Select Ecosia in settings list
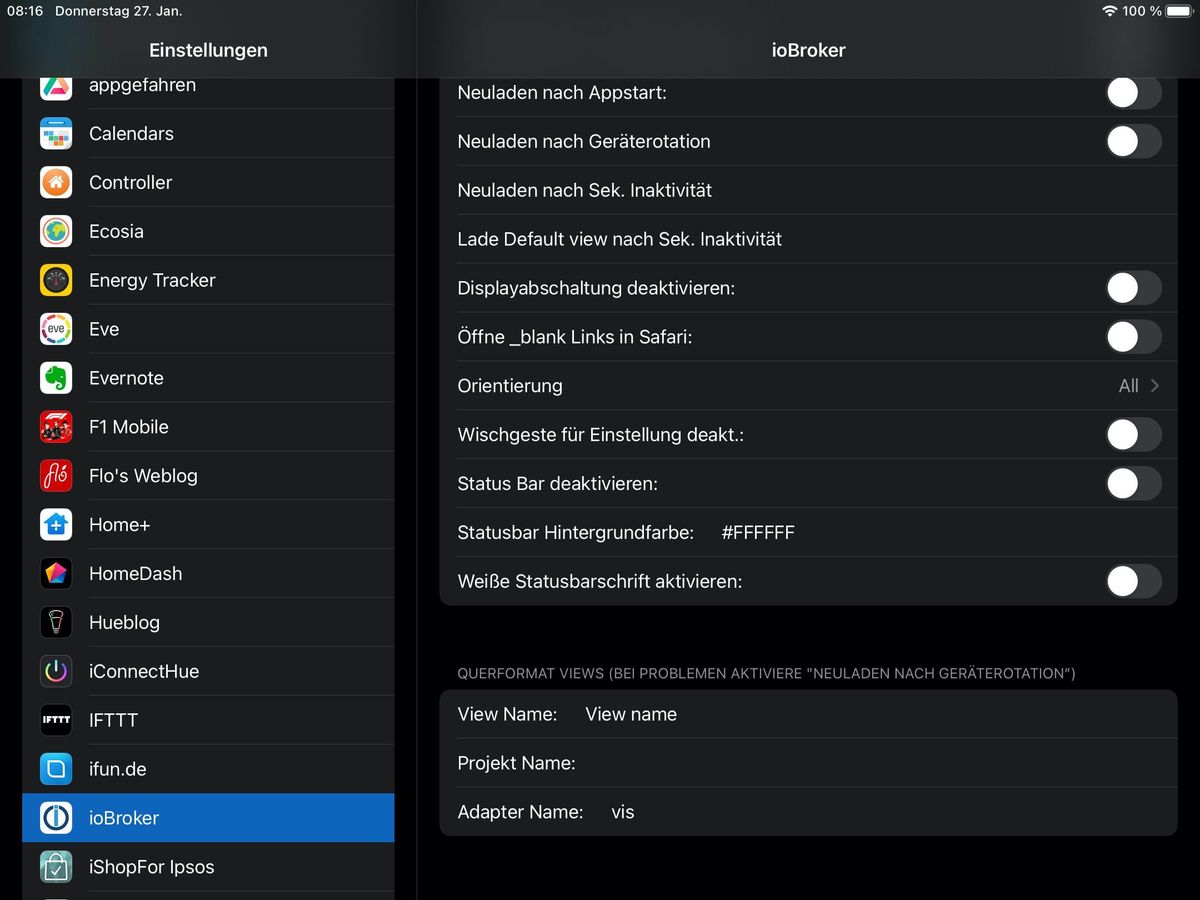 tap(208, 231)
